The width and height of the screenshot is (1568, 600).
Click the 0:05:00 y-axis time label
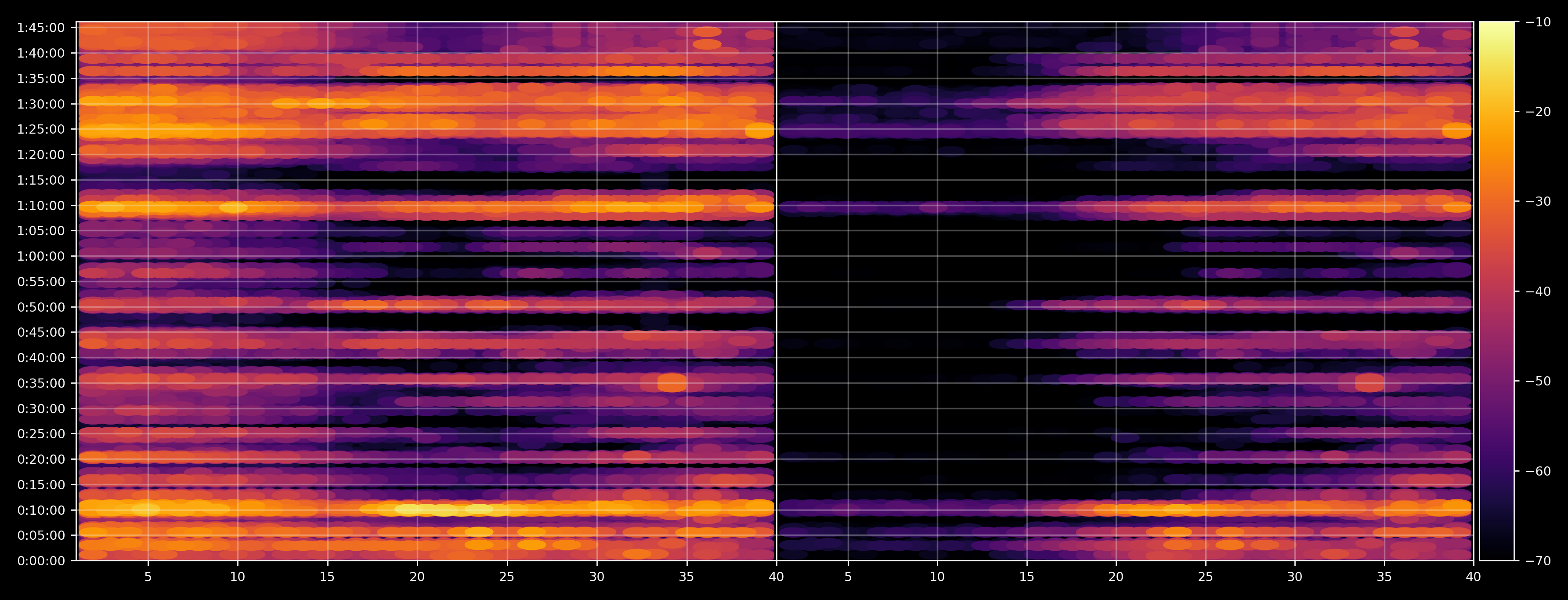tap(41, 535)
